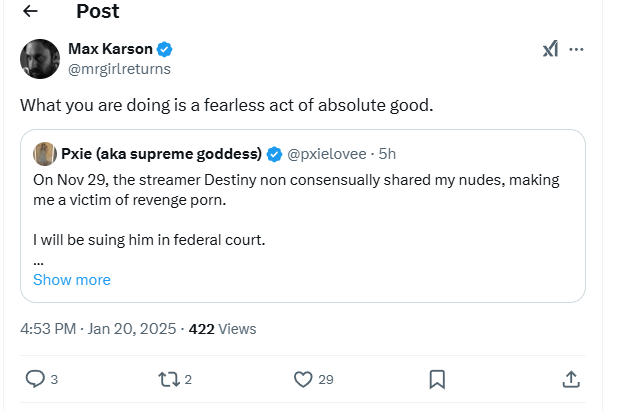
Task: Like the post with heart icon
Action: coord(303,380)
